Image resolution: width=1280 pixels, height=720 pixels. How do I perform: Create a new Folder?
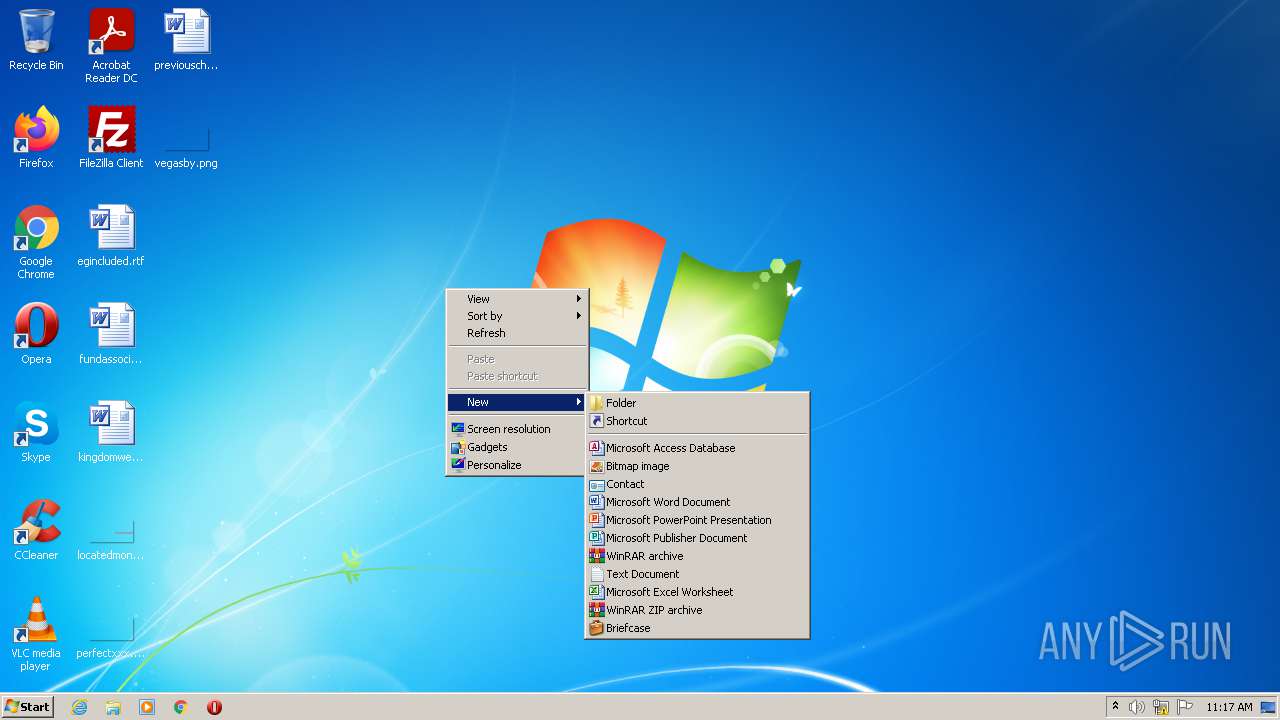(x=697, y=403)
